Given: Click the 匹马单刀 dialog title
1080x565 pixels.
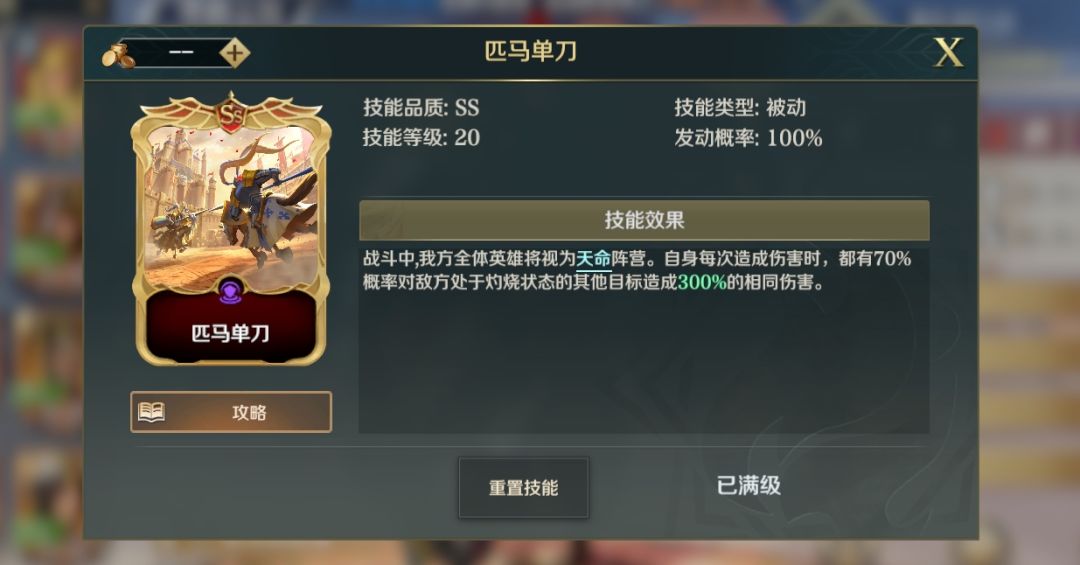Looking at the screenshot, I should (x=530, y=52).
